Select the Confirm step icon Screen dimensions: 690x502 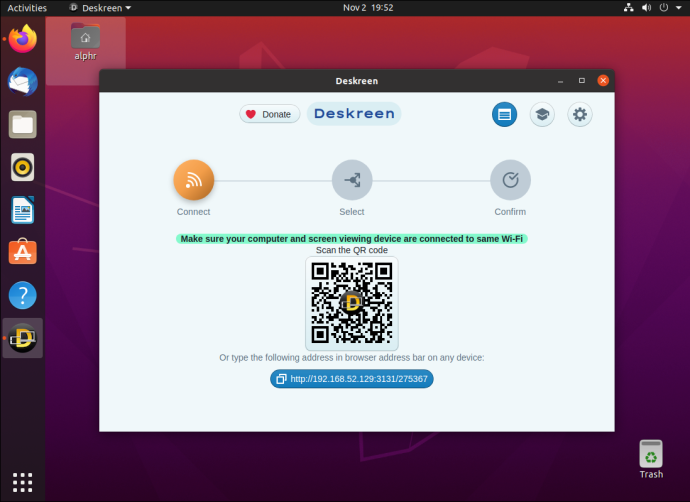510,180
